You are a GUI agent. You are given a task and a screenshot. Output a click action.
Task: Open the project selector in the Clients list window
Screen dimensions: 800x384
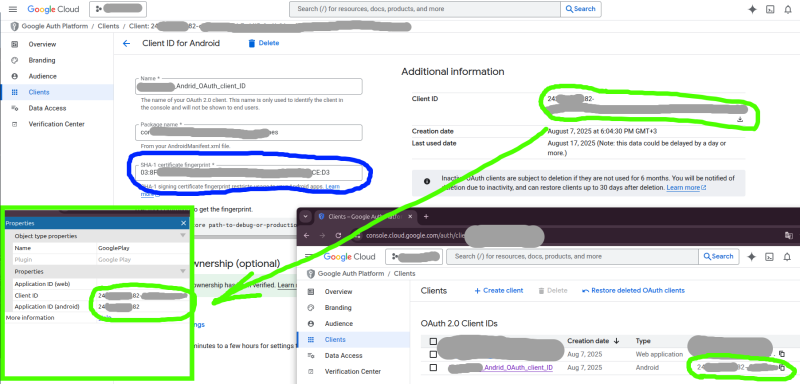pos(414,257)
